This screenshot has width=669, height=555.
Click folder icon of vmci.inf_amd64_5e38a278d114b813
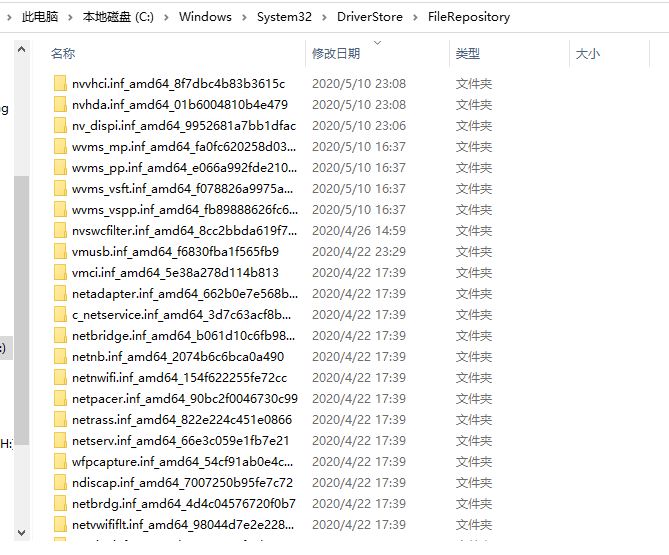coord(60,272)
